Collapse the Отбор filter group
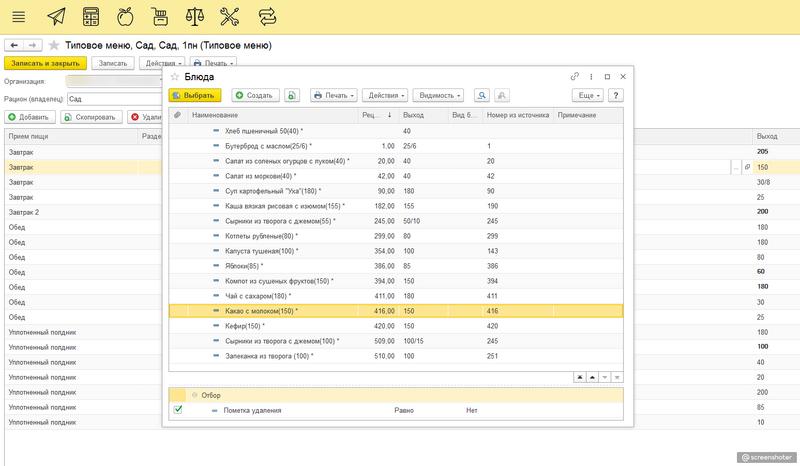This screenshot has height=466, width=800. [194, 395]
